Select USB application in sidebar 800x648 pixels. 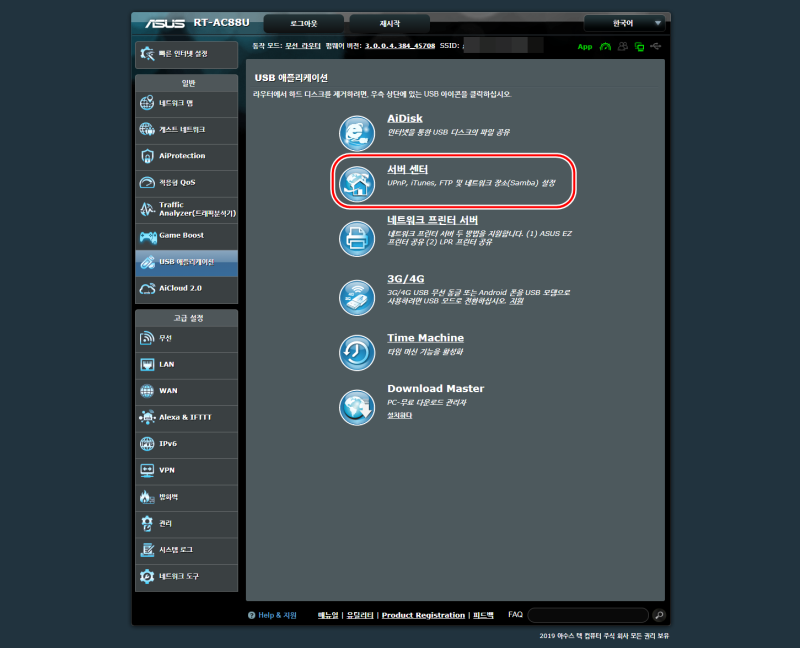(x=186, y=262)
